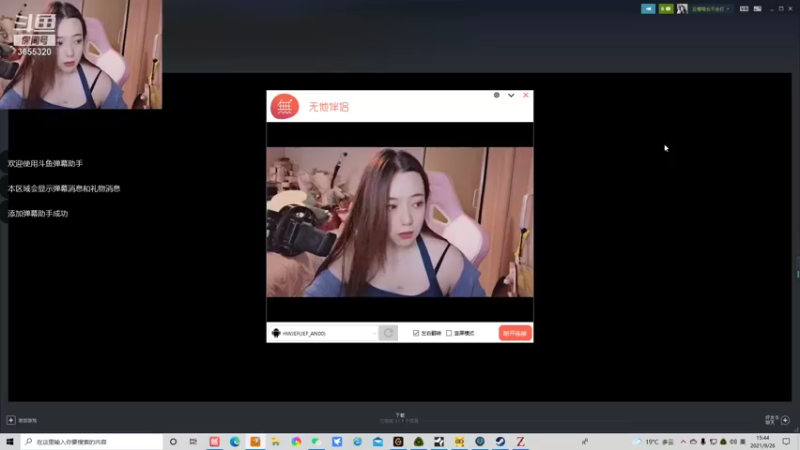The width and height of the screenshot is (800, 450).
Task: Click the Steam profile avatar
Action: (x=682, y=9)
